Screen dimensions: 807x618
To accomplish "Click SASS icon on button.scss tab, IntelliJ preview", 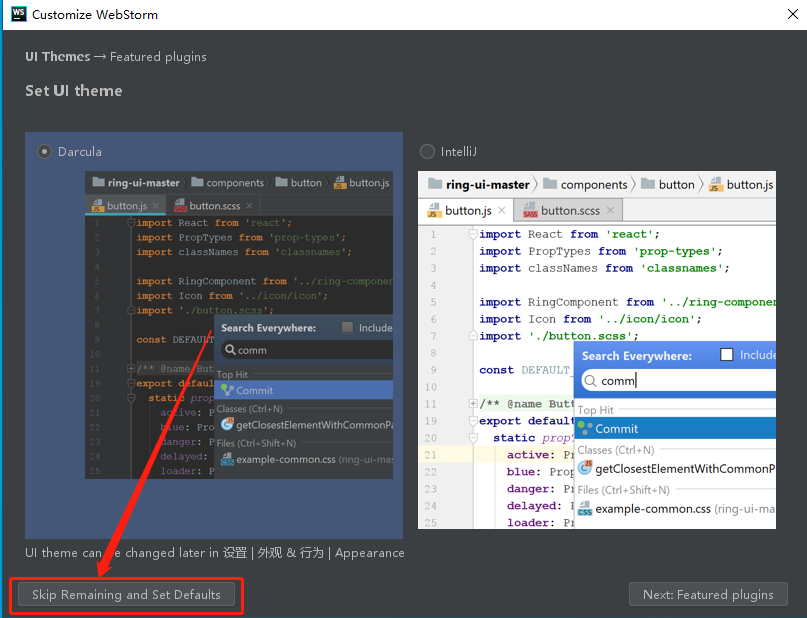I will pos(530,210).
